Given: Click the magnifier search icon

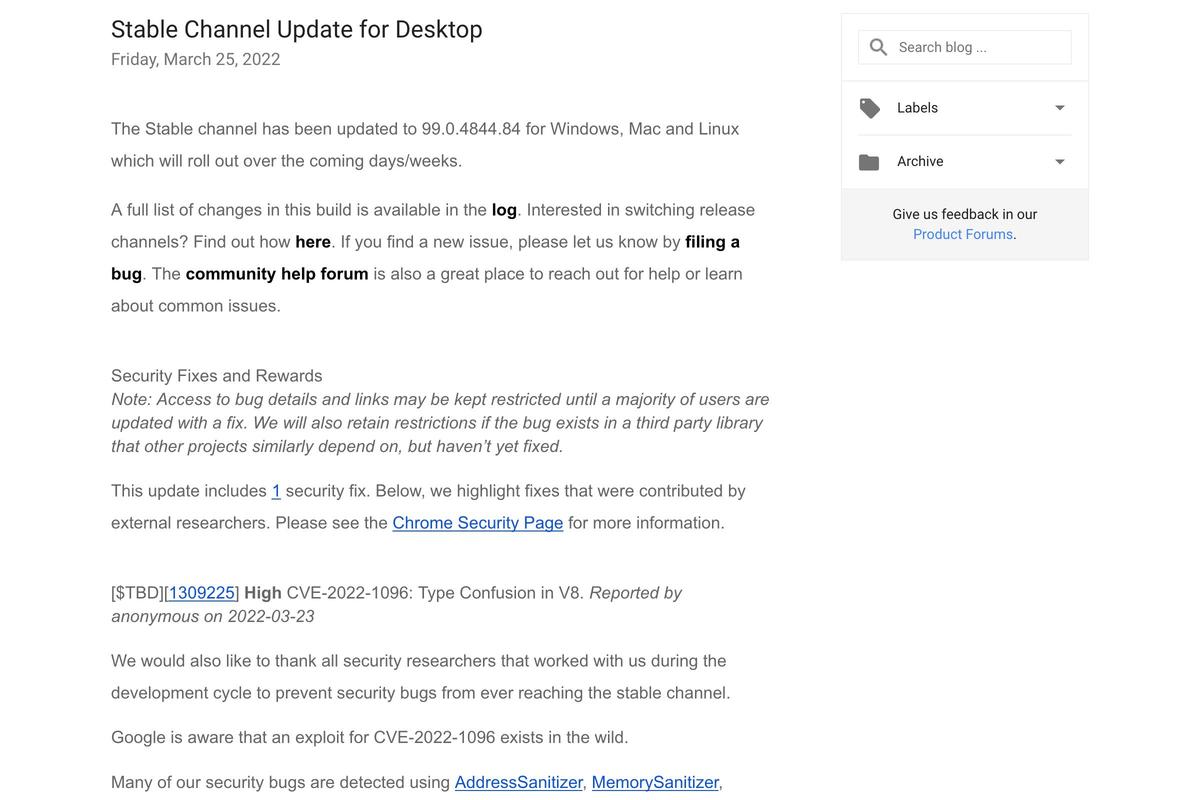Looking at the screenshot, I should click(x=878, y=47).
